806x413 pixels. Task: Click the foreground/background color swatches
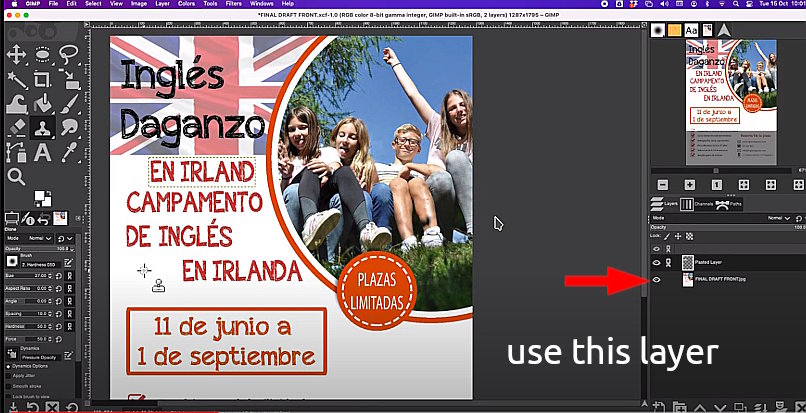click(43, 198)
